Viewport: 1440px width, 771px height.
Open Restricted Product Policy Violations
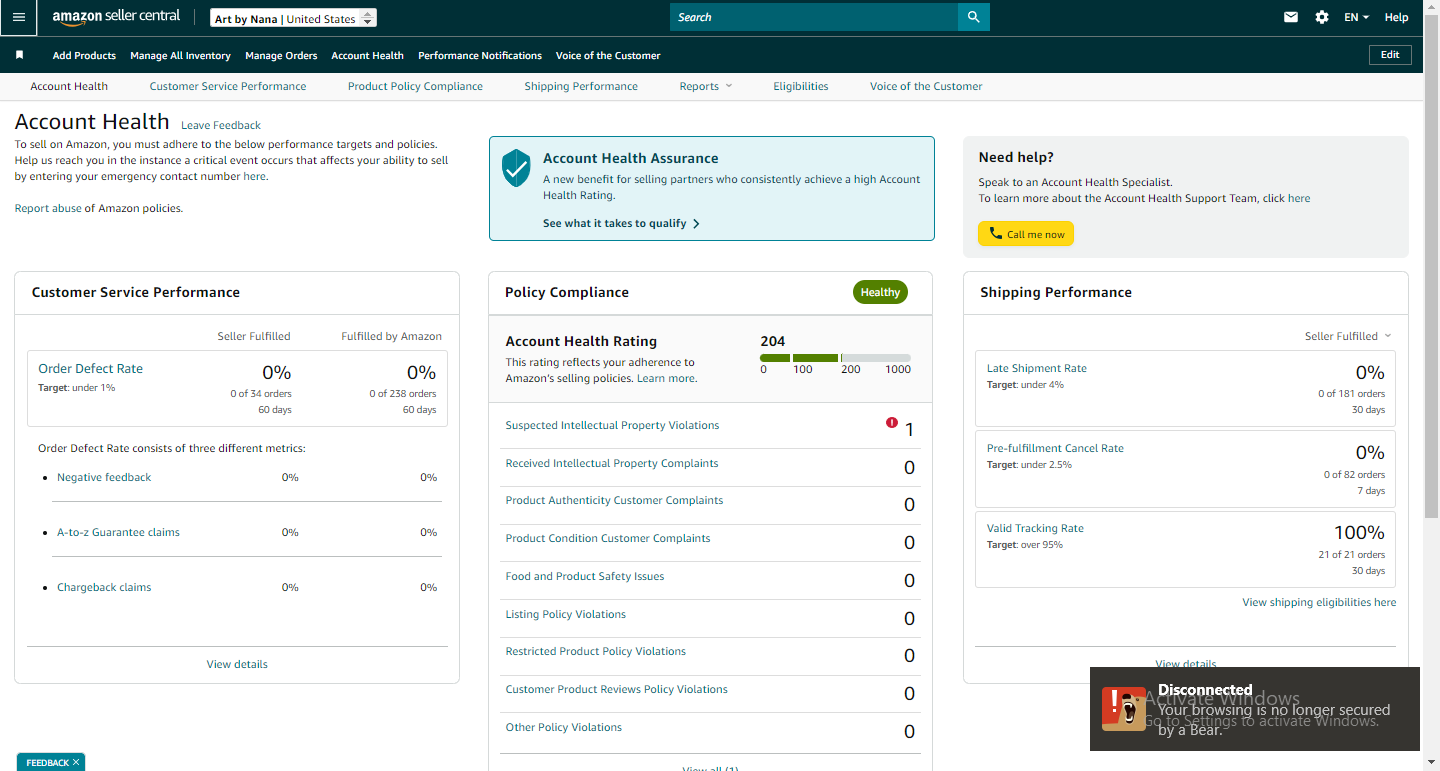click(x=596, y=651)
